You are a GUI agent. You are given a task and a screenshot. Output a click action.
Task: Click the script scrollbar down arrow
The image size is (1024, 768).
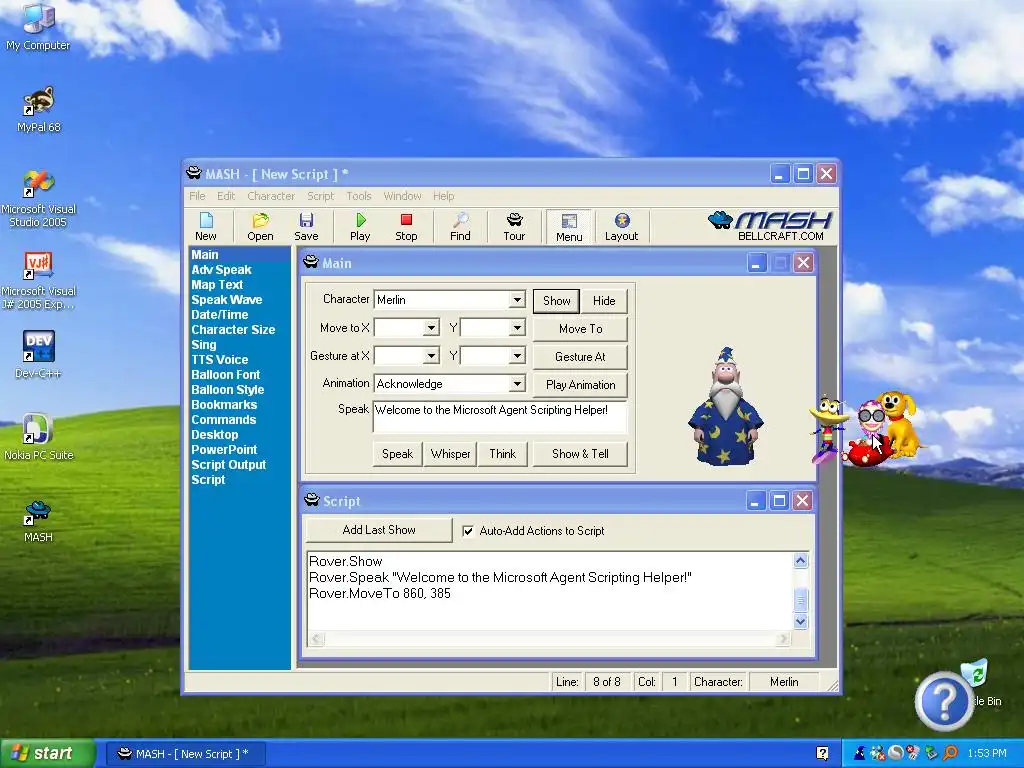801,622
